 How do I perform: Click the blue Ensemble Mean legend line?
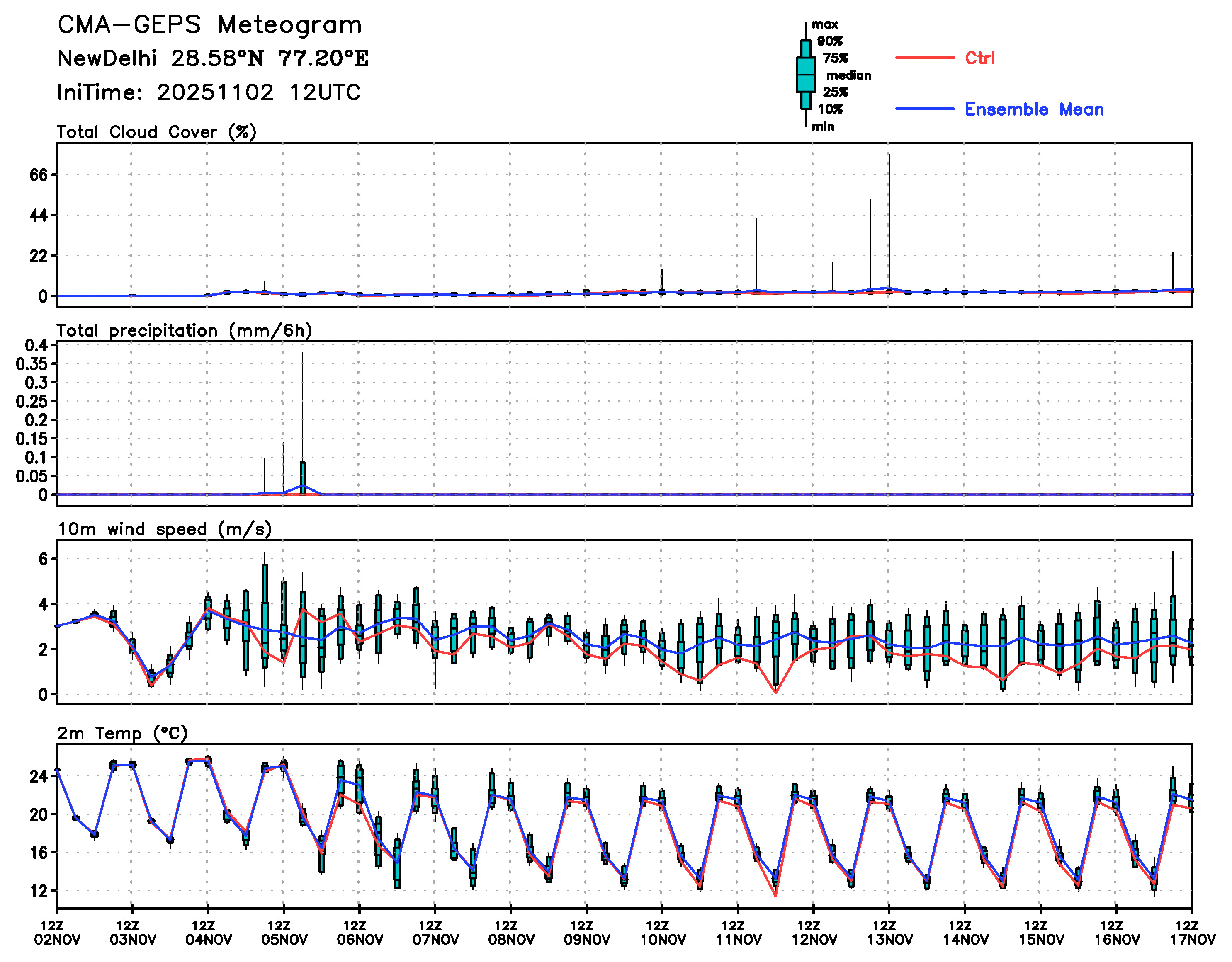[925, 109]
